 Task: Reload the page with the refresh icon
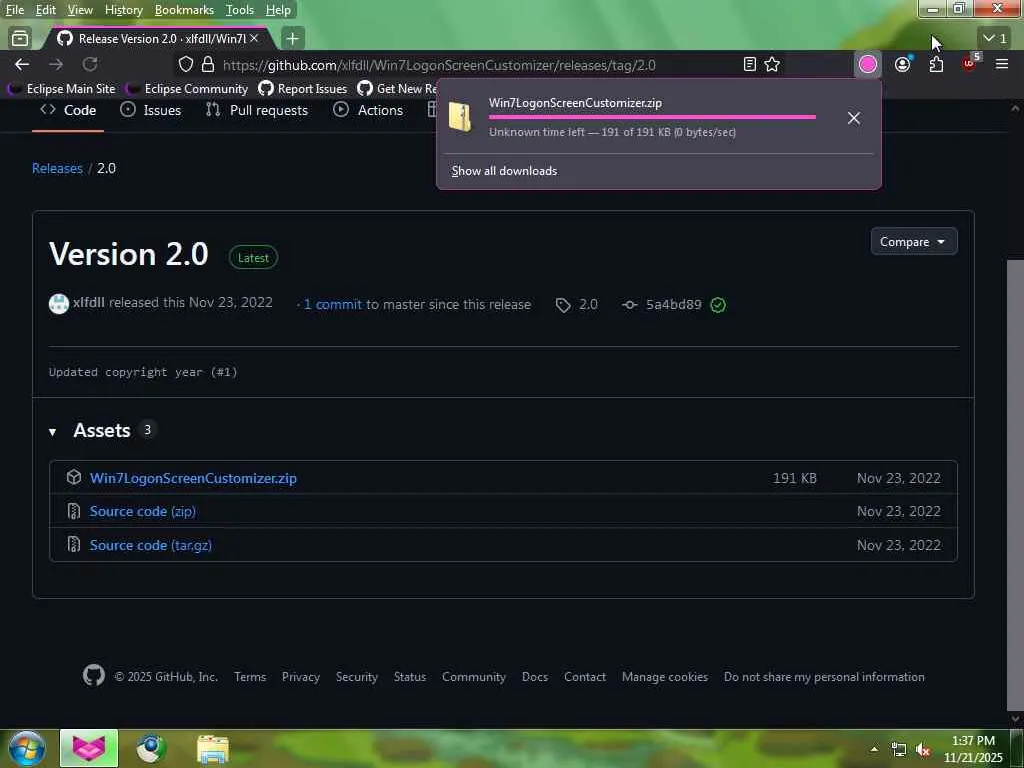(90, 64)
